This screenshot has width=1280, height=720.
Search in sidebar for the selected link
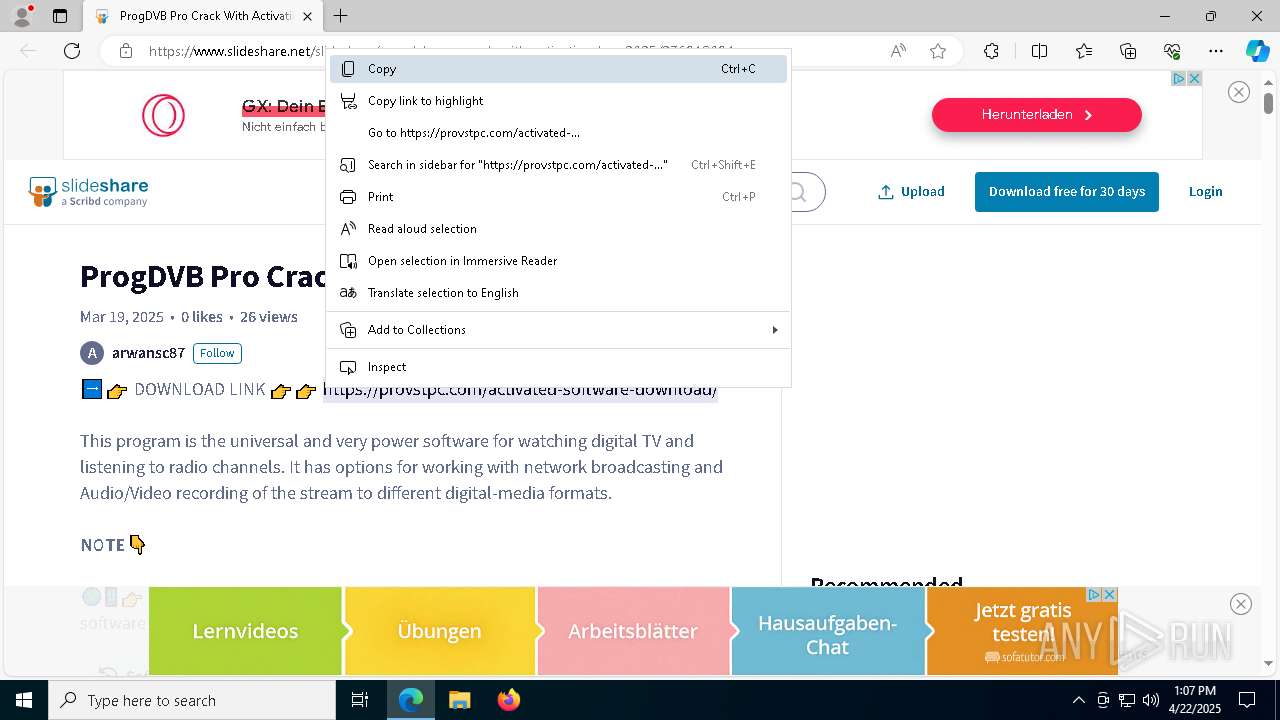[x=558, y=165]
